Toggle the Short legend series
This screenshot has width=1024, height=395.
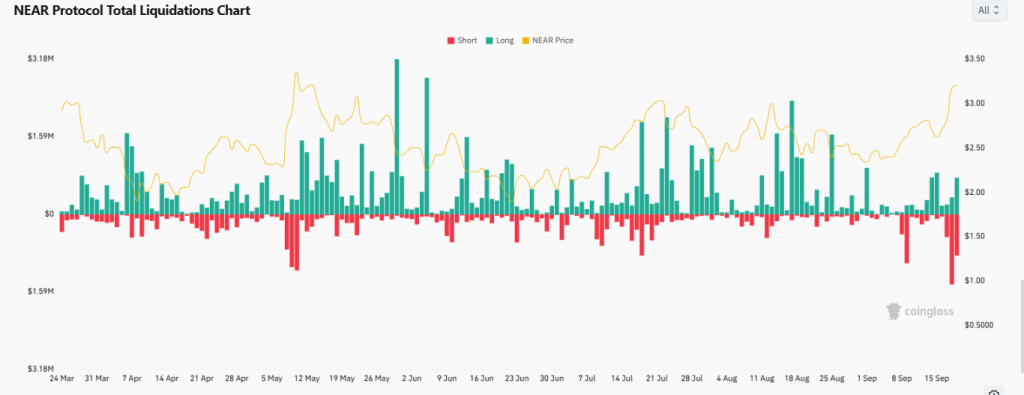click(462, 40)
